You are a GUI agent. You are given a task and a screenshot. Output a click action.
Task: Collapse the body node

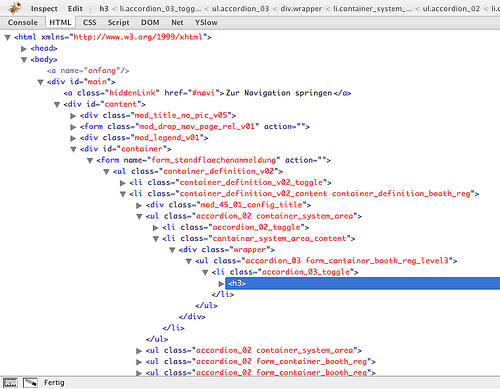coord(24,60)
